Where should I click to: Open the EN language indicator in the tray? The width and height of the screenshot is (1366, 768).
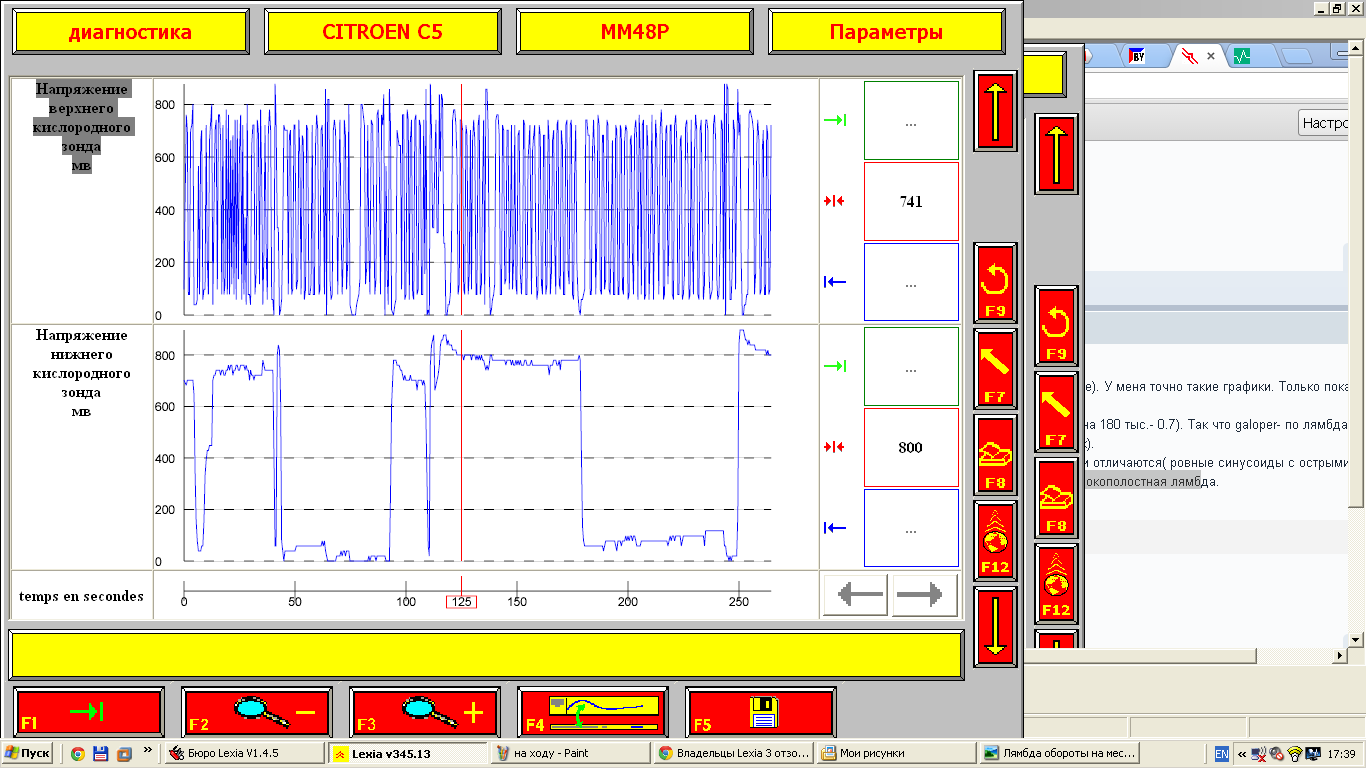coord(1221,754)
